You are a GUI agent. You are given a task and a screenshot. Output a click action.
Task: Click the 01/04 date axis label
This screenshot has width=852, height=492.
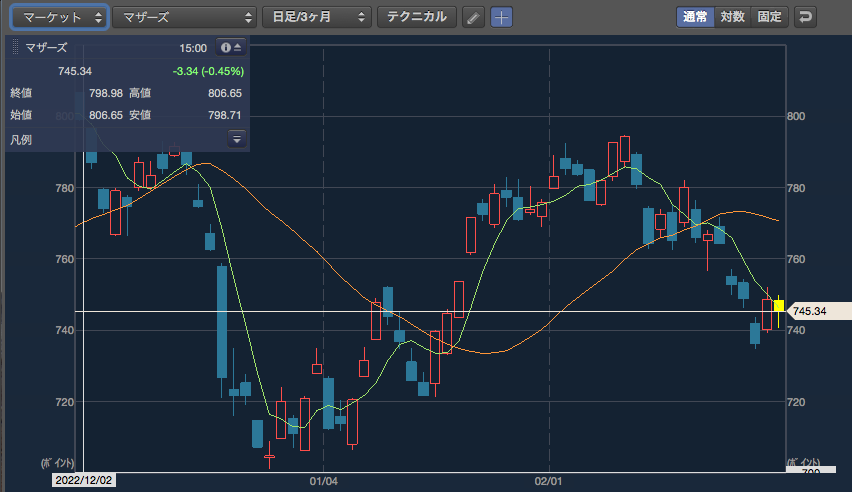324,481
